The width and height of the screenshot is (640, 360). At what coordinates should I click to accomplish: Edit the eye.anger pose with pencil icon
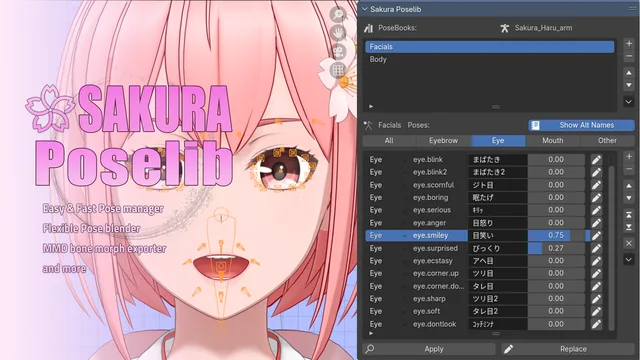tap(596, 223)
